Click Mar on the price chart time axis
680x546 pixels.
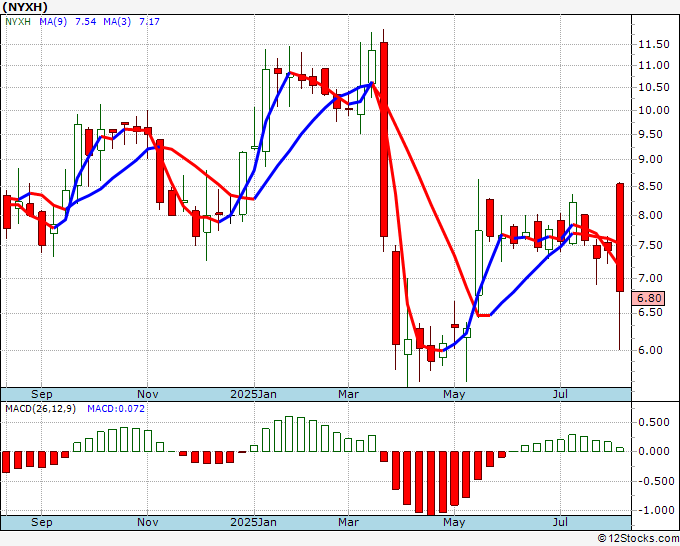[x=349, y=394]
